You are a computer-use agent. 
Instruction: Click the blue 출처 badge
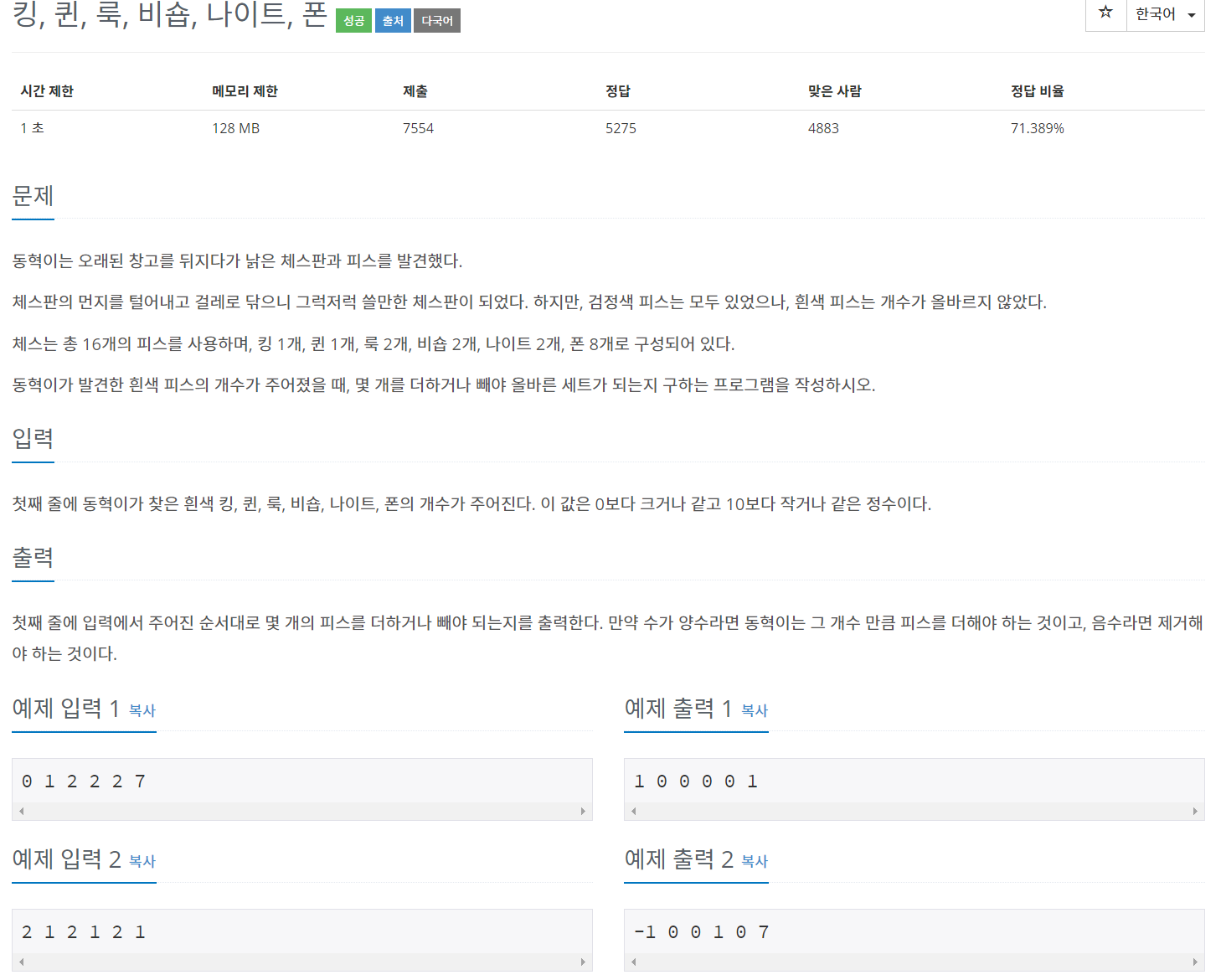[x=393, y=21]
